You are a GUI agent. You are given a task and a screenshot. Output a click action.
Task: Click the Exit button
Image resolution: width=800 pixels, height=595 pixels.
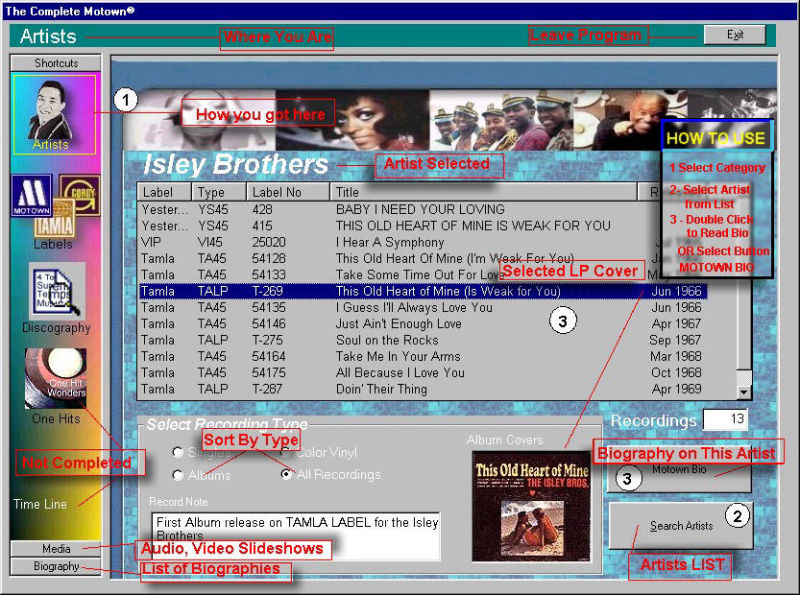735,35
